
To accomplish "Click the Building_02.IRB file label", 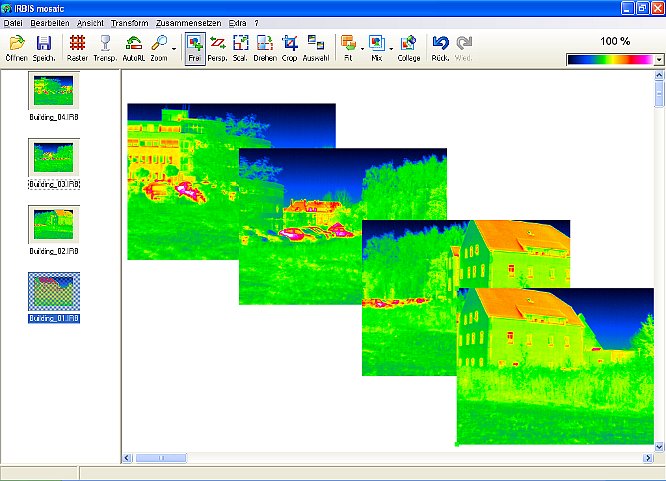I will [54, 251].
